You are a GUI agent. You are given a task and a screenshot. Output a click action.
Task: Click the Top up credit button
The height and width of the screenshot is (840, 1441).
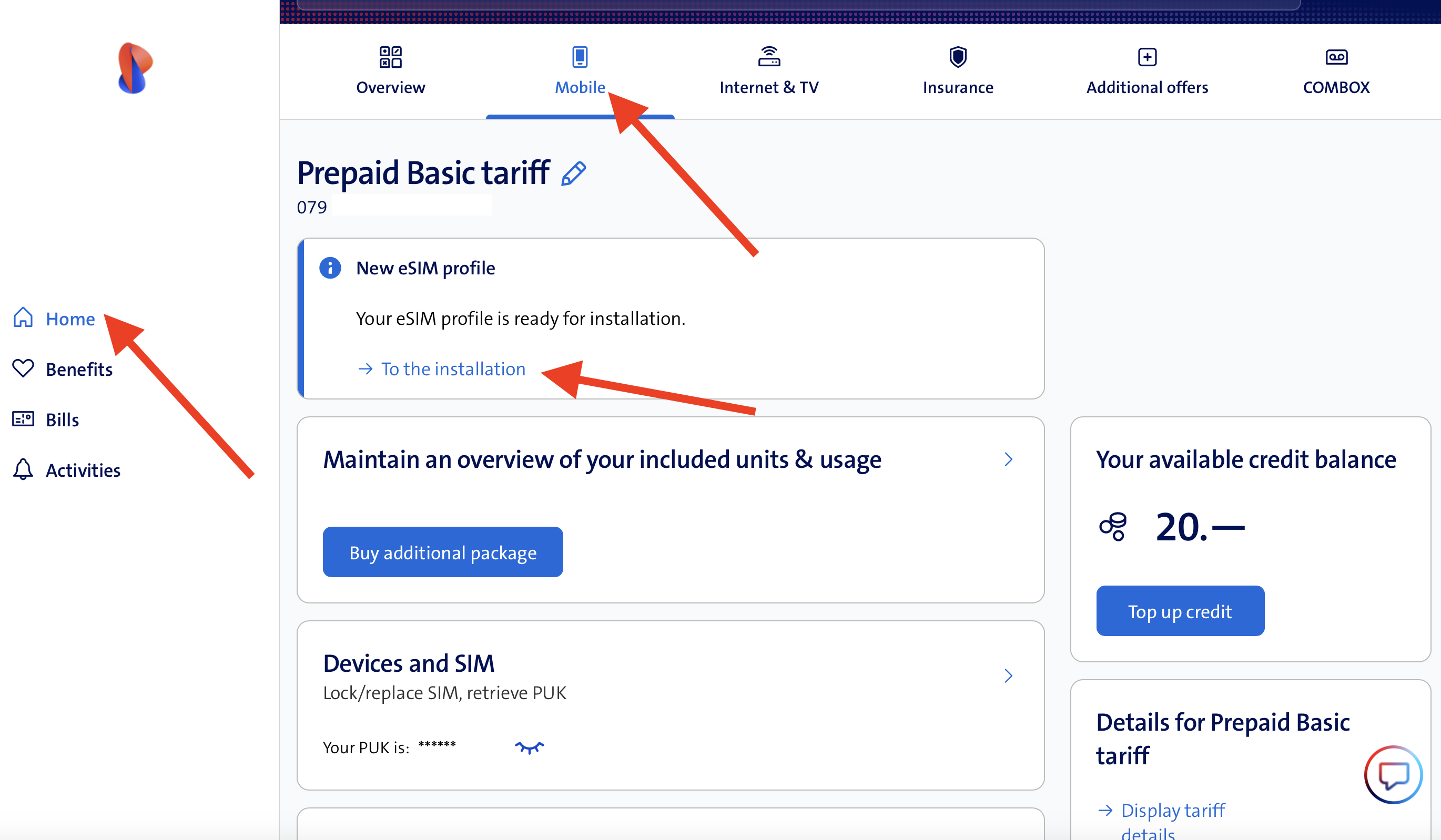1180,611
